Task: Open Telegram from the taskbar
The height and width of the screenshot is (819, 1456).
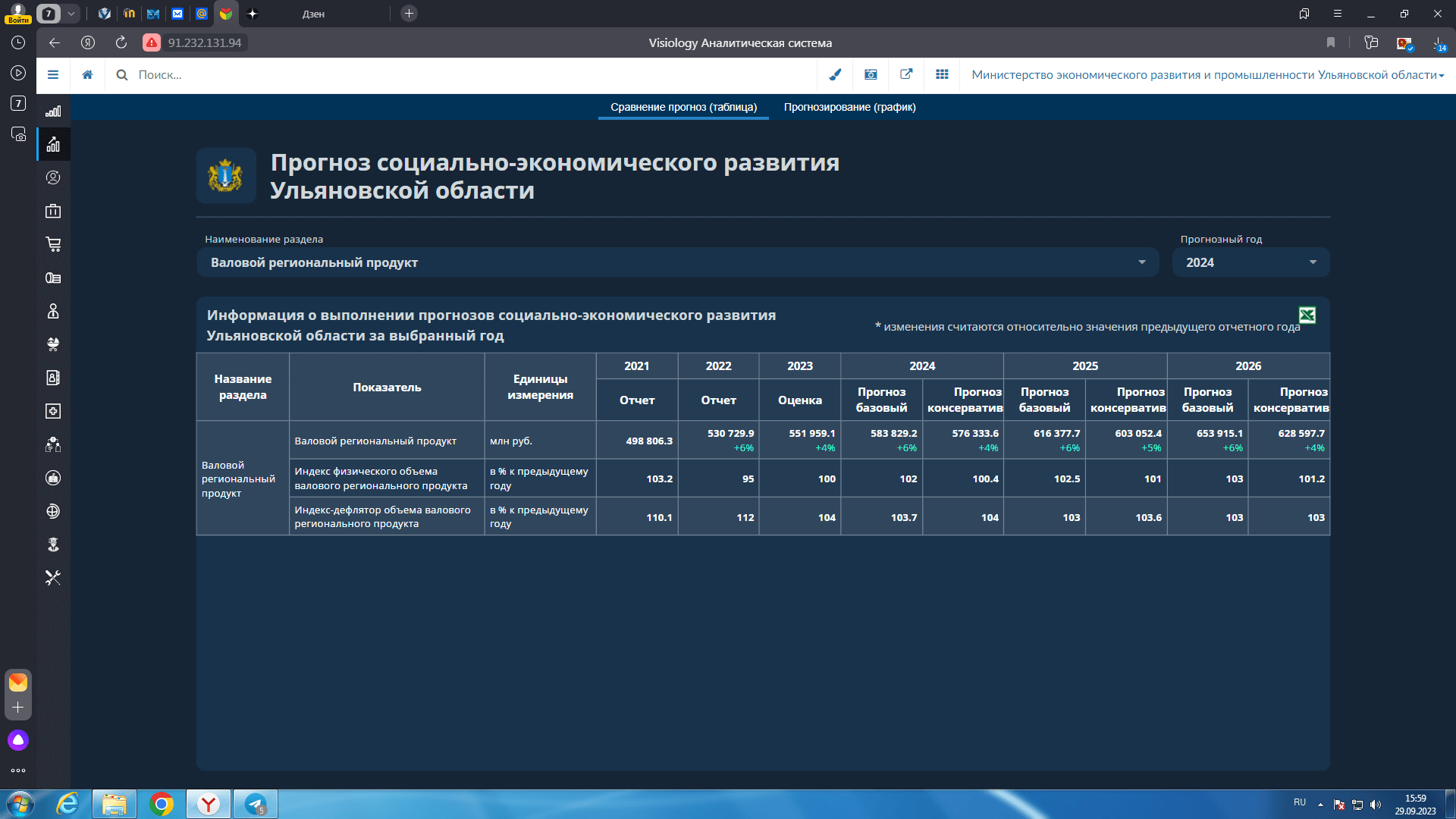Action: tap(256, 804)
